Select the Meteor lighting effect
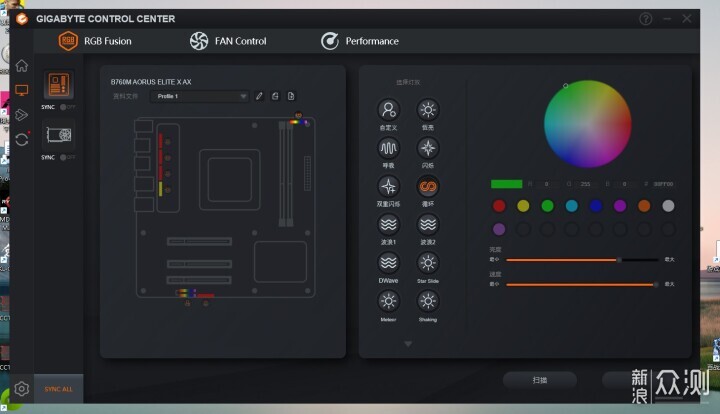This screenshot has height=414, width=720. [x=388, y=302]
